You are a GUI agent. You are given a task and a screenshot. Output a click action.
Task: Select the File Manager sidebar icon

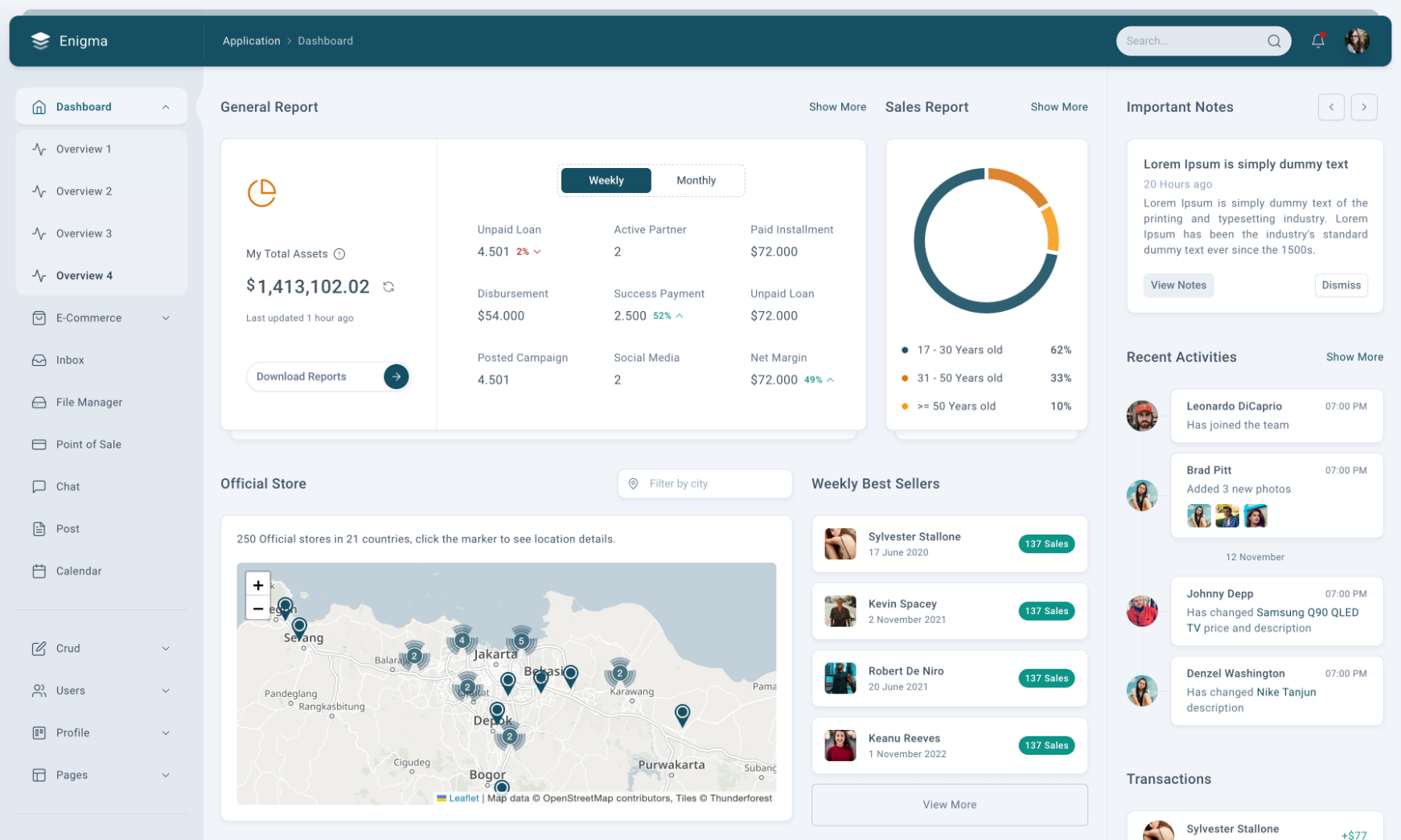coord(39,402)
